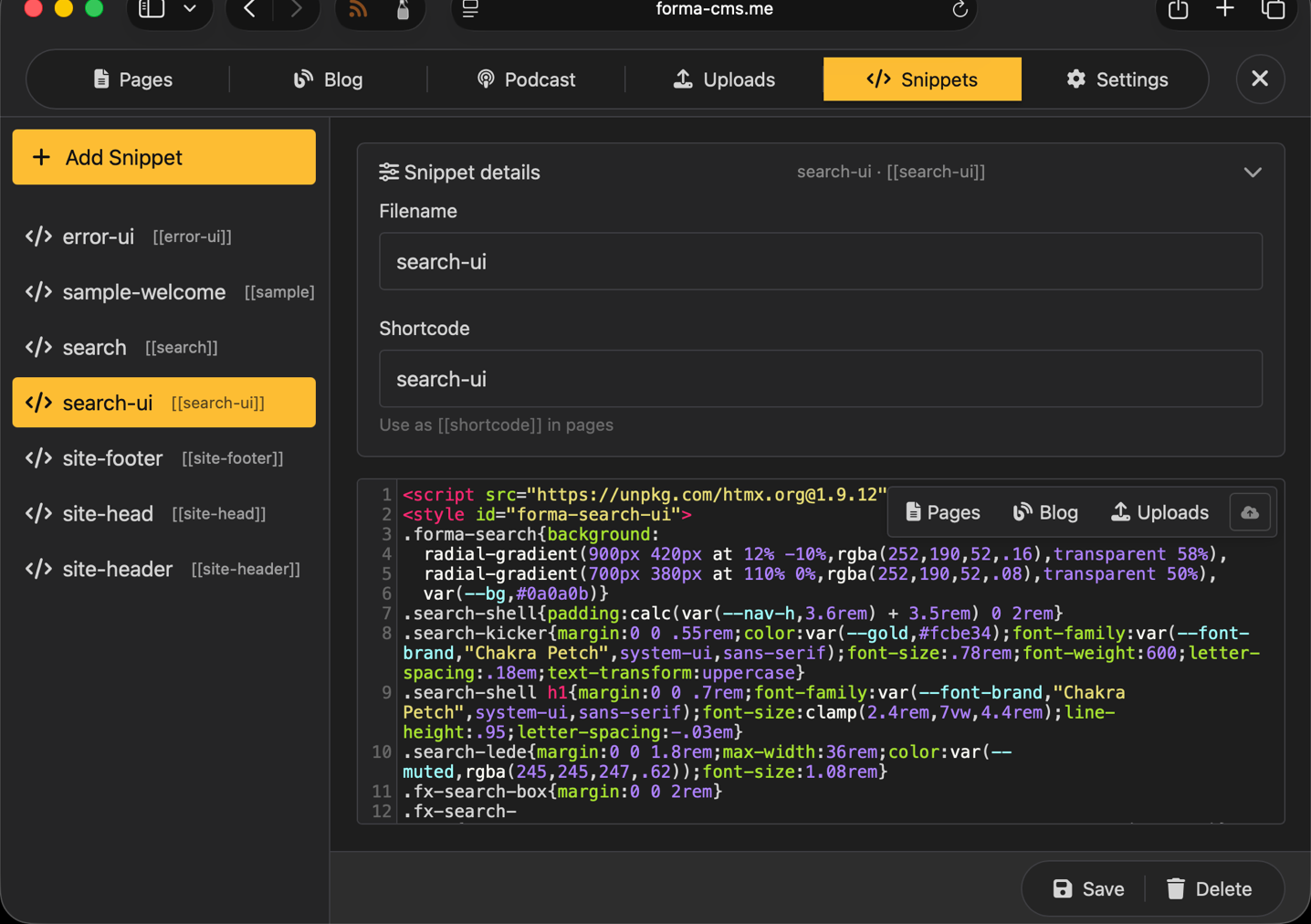Click the reader view icon in address bar
This screenshot has height=924, width=1311.
(x=470, y=10)
